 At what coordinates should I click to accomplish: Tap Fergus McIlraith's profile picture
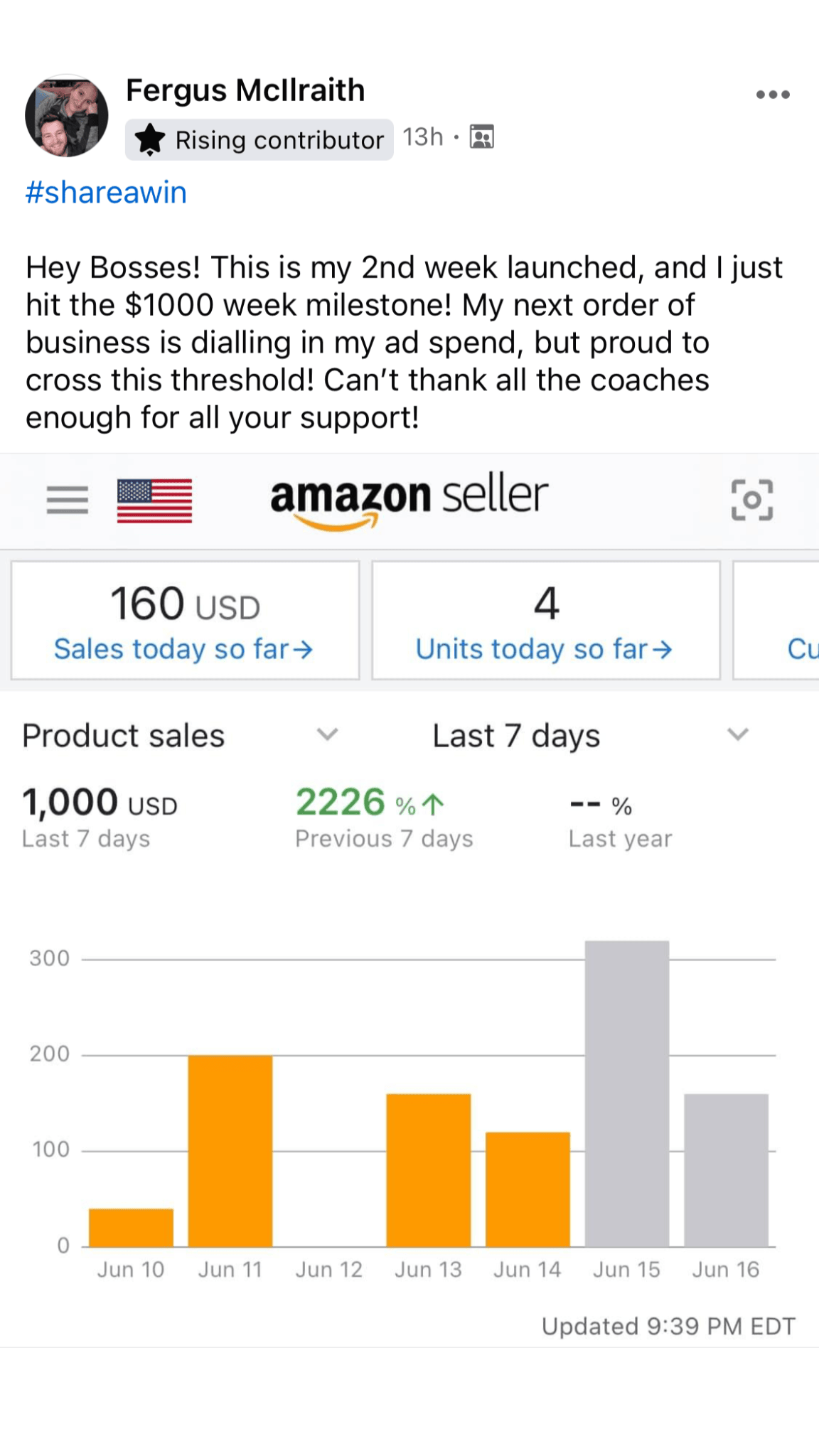pos(67,115)
